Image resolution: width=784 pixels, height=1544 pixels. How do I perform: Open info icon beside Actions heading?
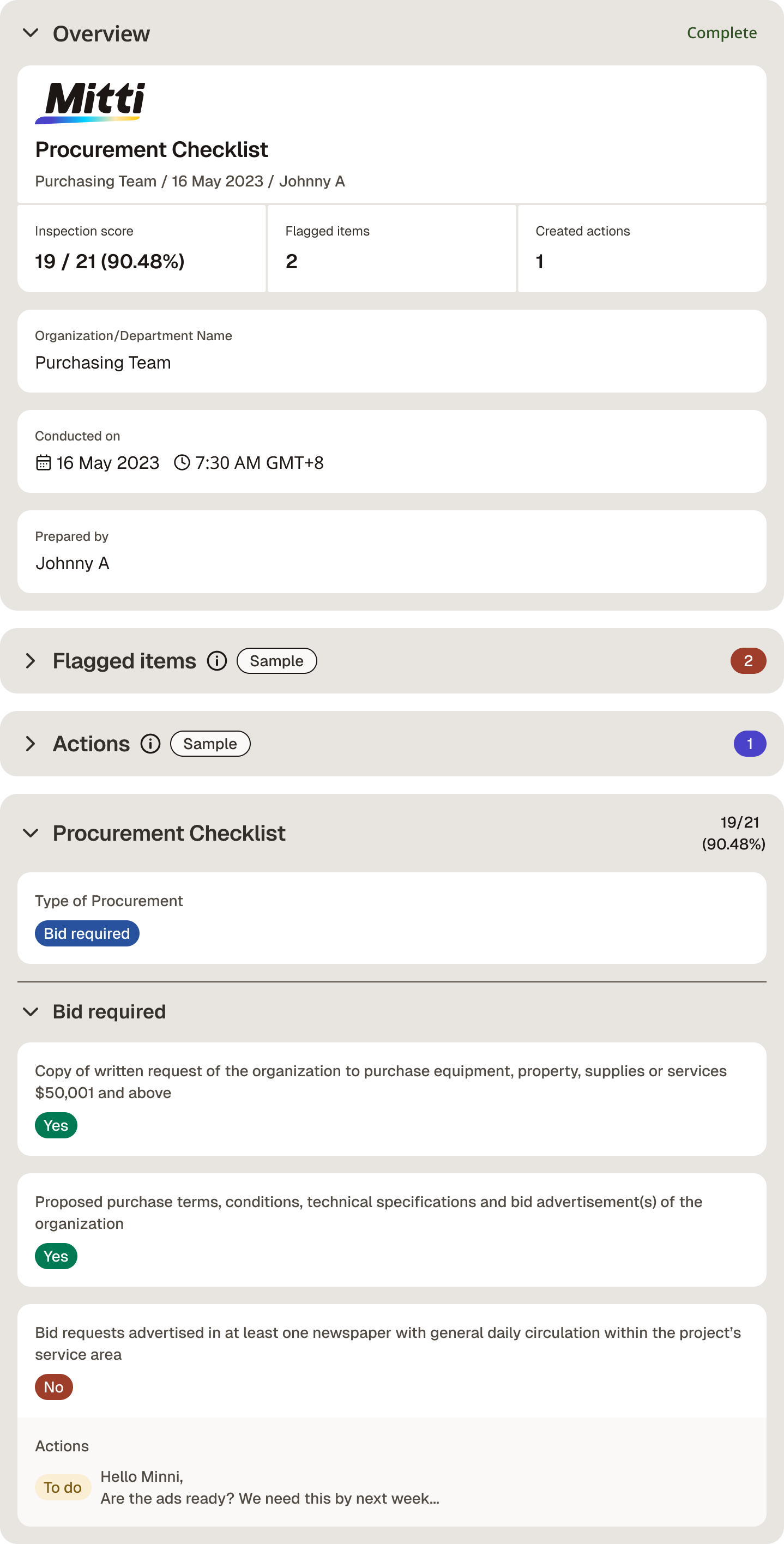click(x=150, y=743)
